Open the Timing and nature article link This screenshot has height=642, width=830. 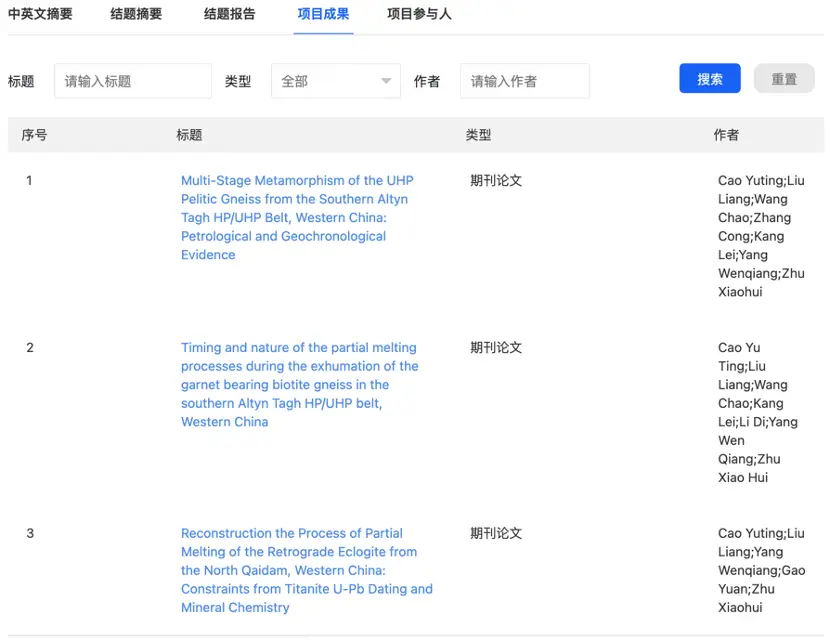pos(298,384)
